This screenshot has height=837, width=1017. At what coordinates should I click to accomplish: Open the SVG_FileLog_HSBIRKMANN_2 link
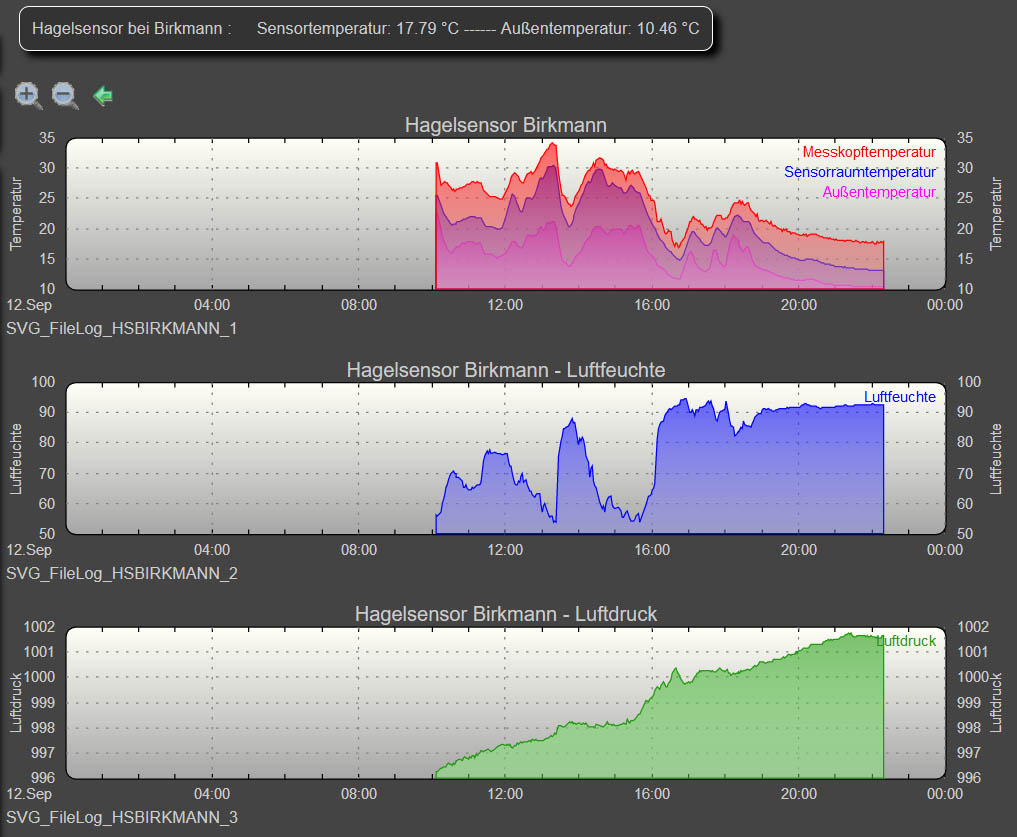122,573
